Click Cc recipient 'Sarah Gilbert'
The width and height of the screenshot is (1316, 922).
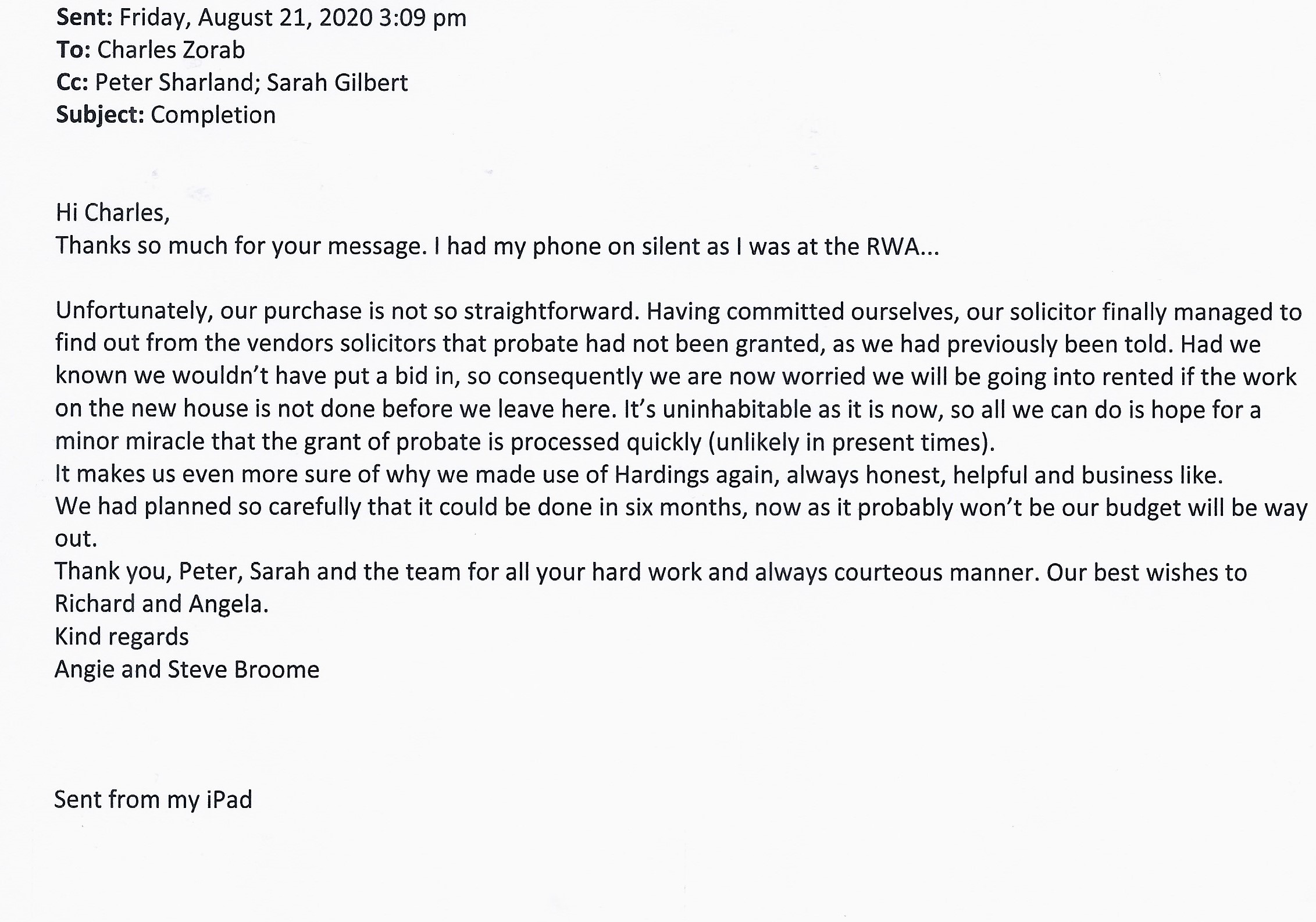pos(337,83)
